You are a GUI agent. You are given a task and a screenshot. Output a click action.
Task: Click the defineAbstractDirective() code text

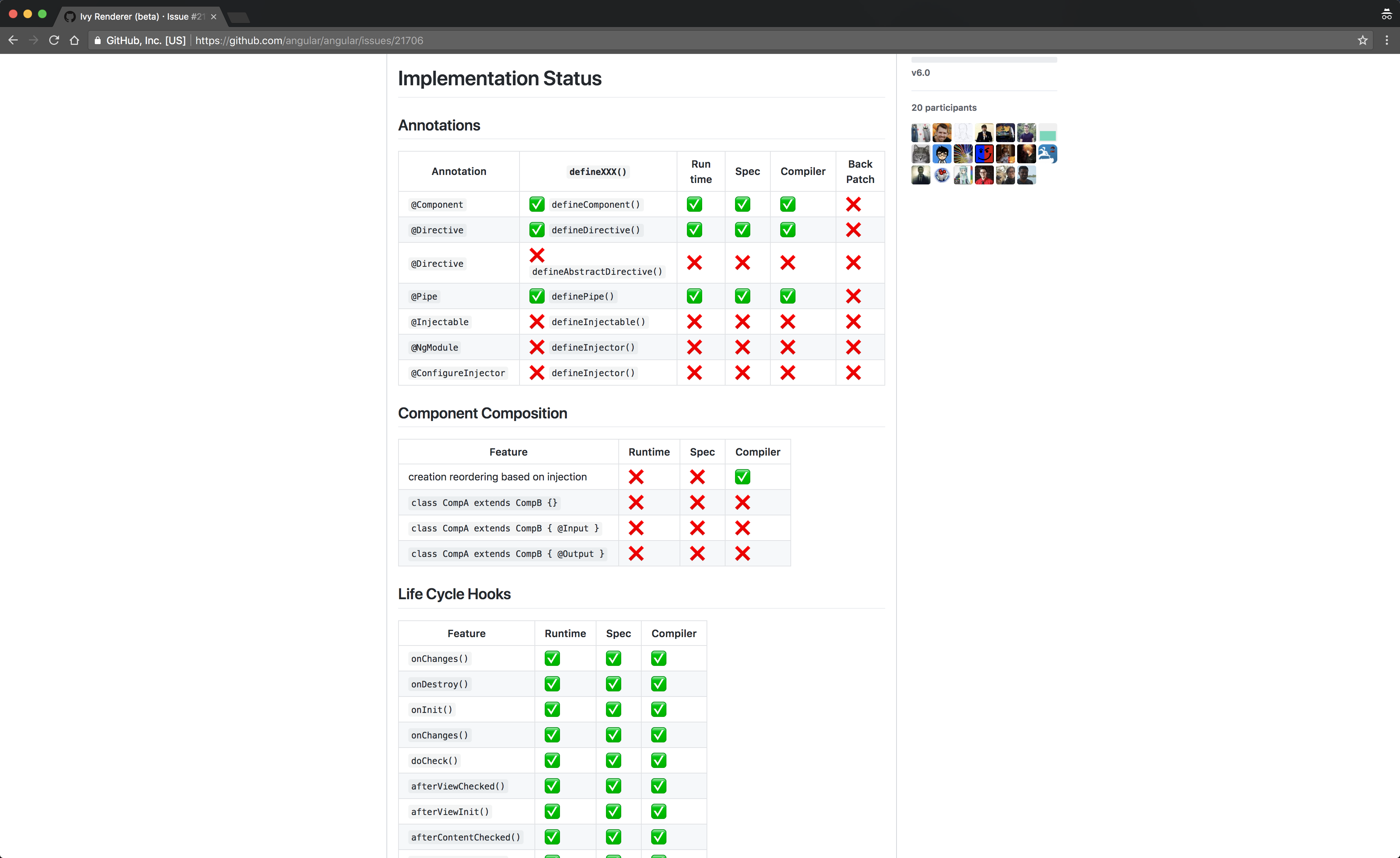click(x=597, y=272)
